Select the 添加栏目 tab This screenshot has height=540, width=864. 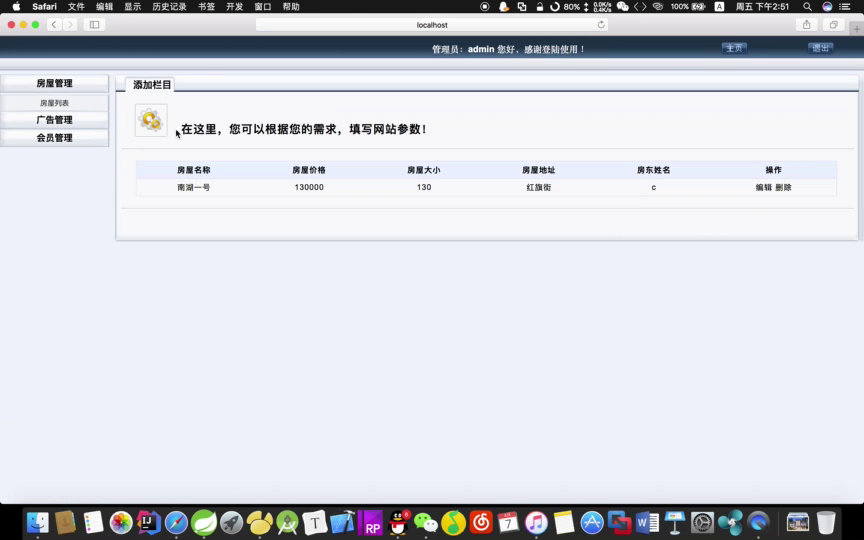point(152,85)
